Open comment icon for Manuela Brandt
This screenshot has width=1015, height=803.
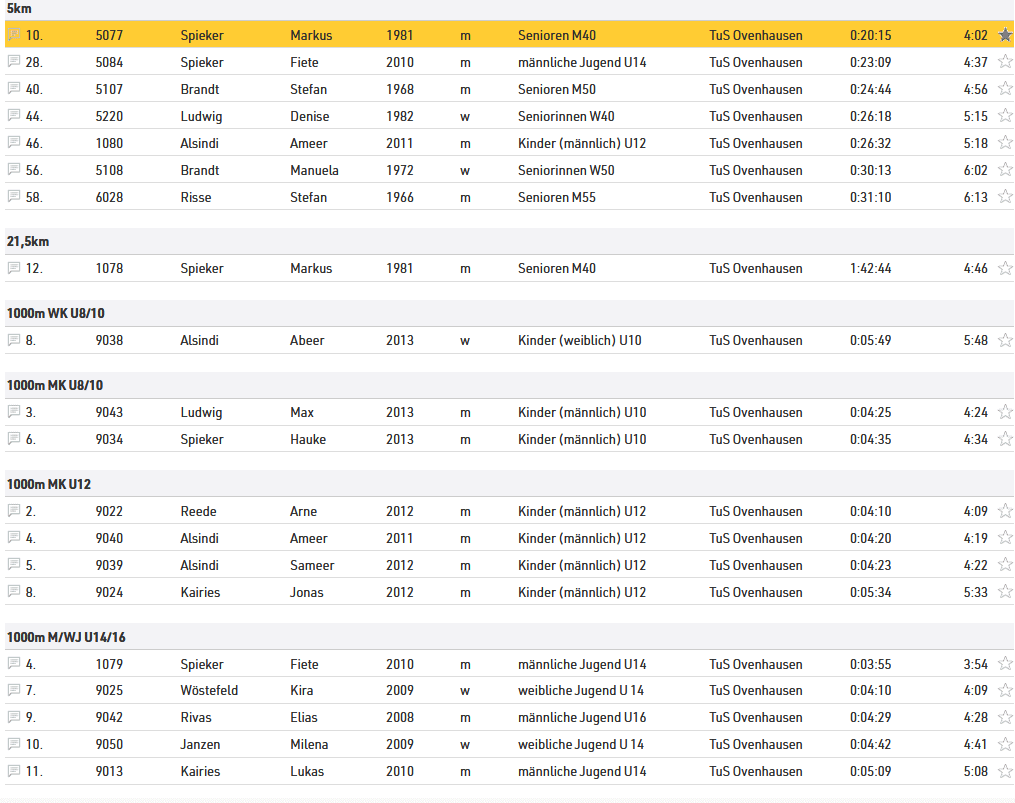[x=14, y=169]
